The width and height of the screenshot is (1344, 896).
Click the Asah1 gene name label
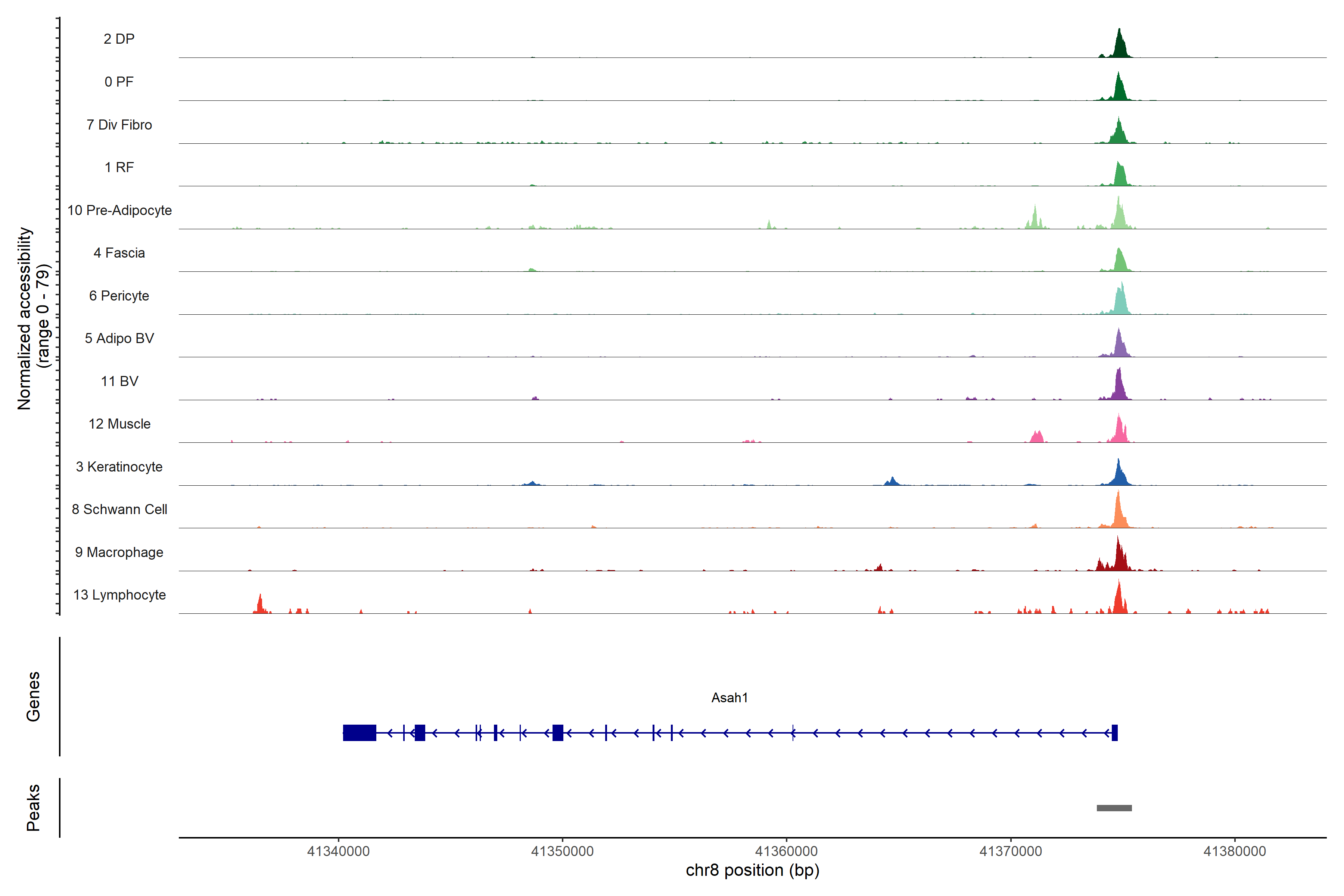pyautogui.click(x=729, y=698)
